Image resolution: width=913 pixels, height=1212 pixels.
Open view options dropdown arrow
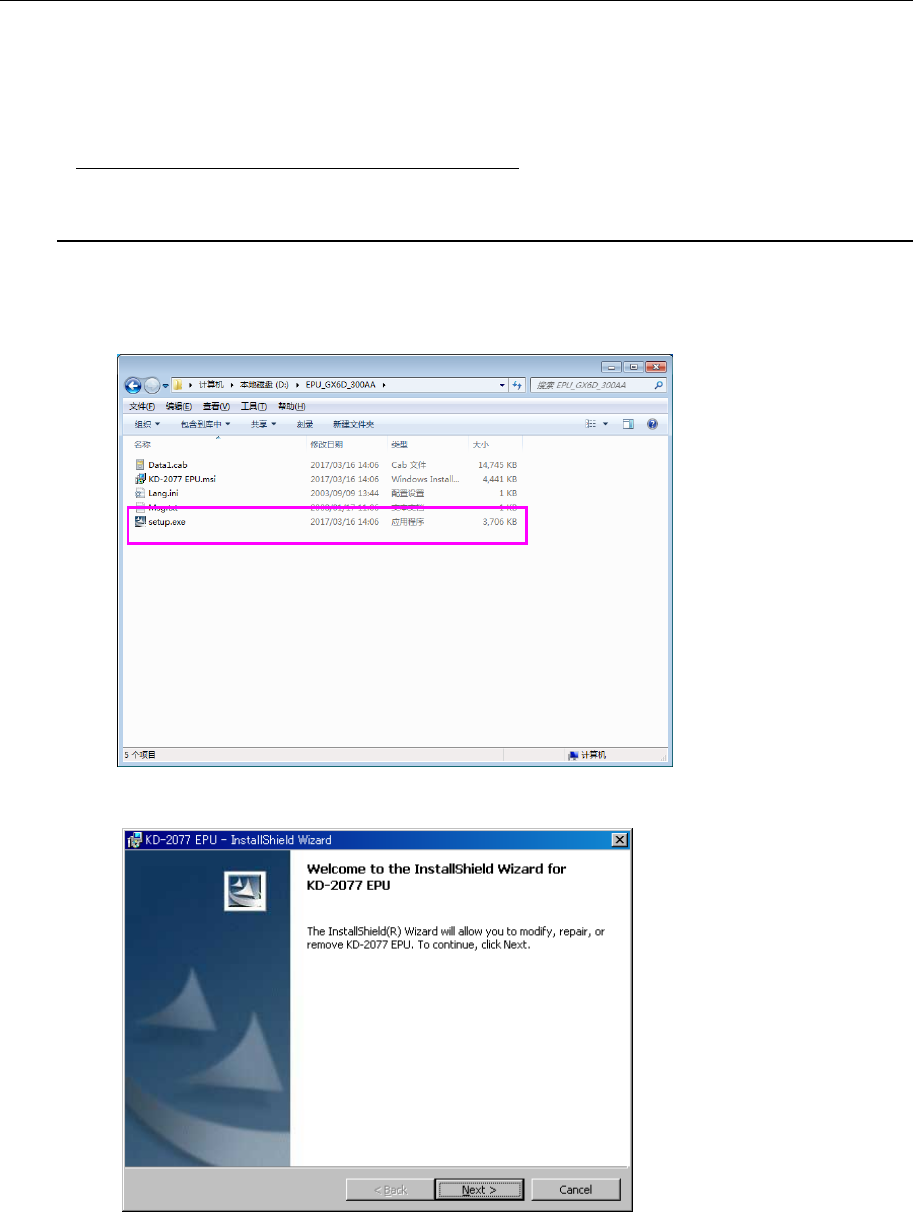coord(605,424)
